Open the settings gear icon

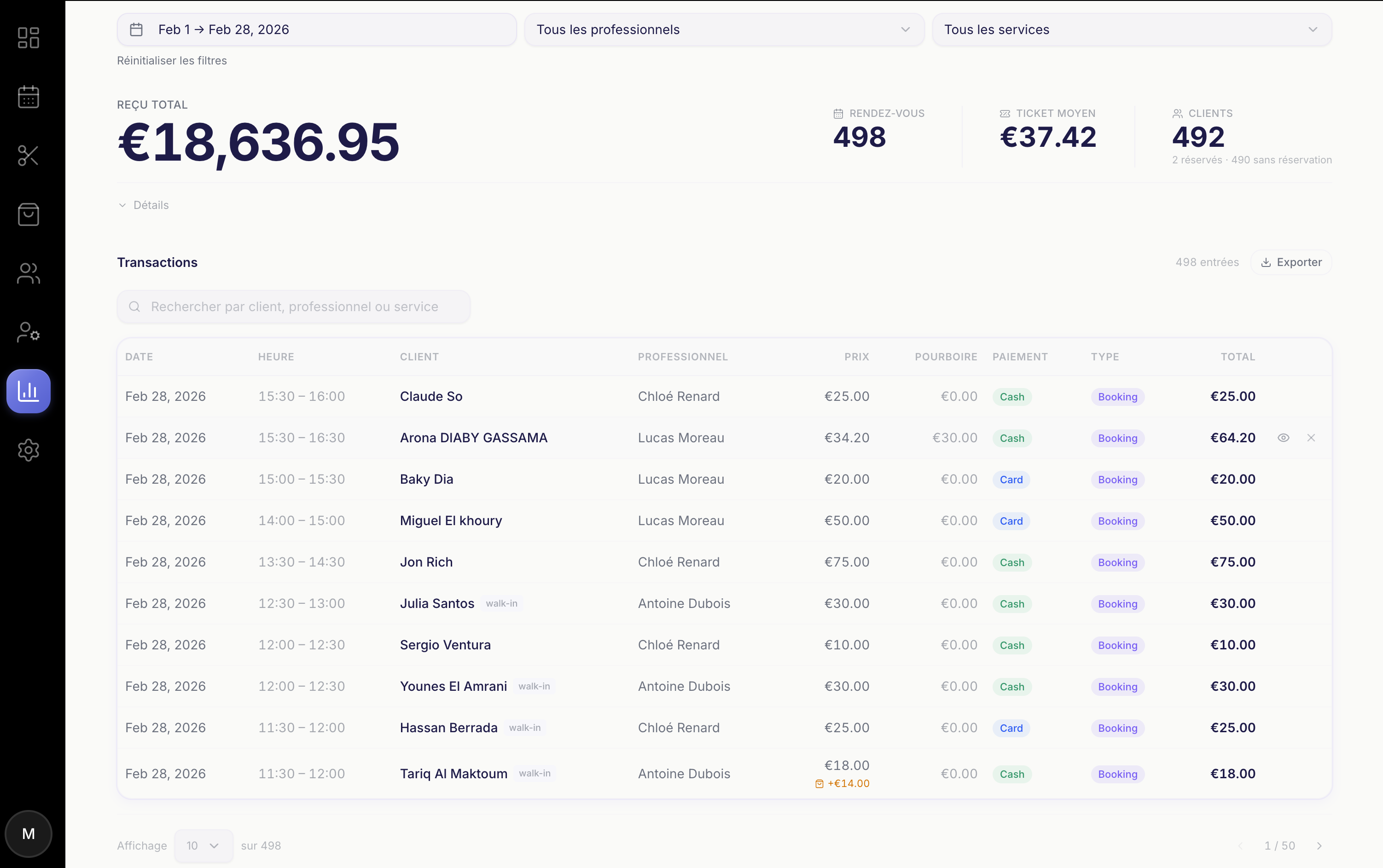[28, 450]
